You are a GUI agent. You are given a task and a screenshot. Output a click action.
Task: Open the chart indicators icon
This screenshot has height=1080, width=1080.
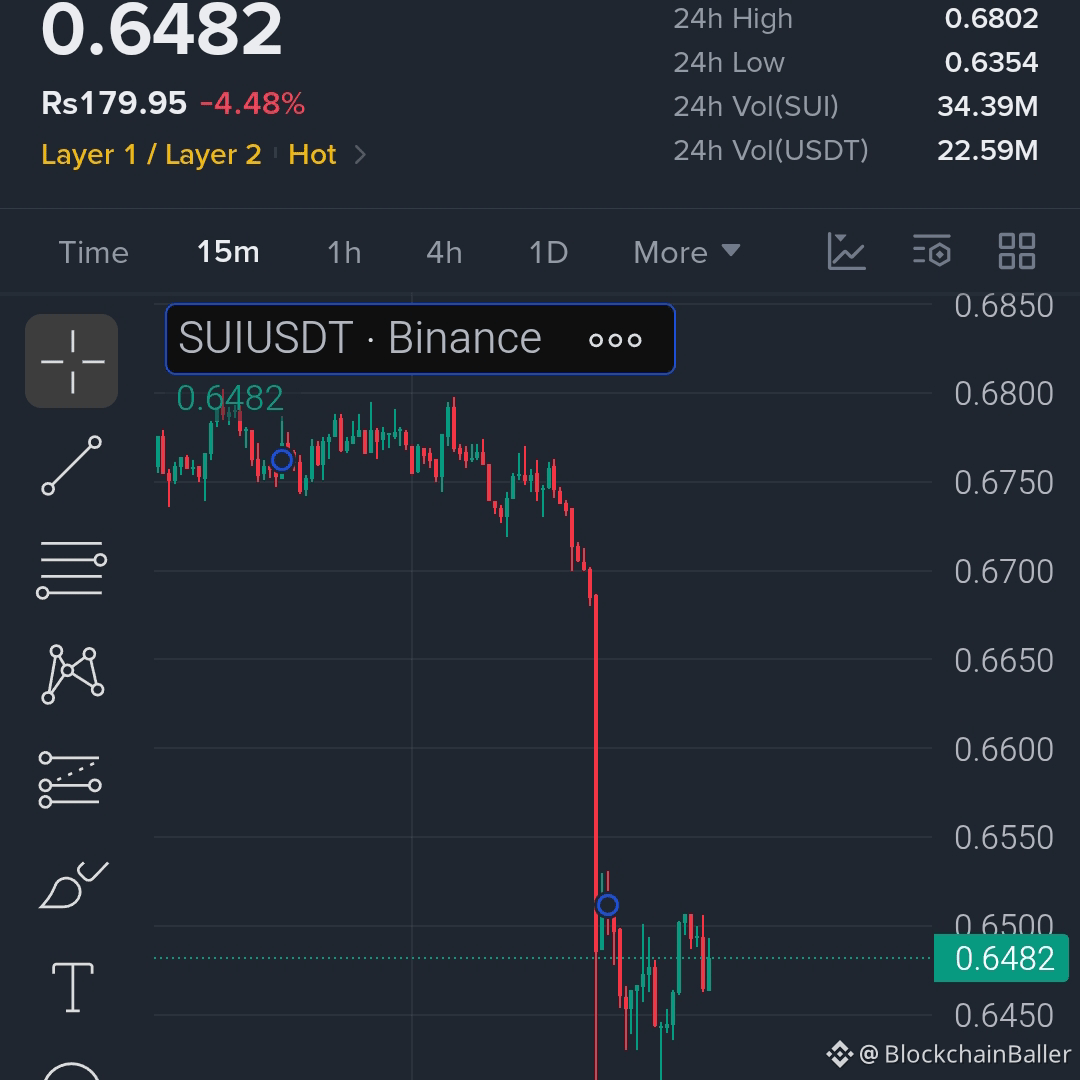tap(846, 251)
